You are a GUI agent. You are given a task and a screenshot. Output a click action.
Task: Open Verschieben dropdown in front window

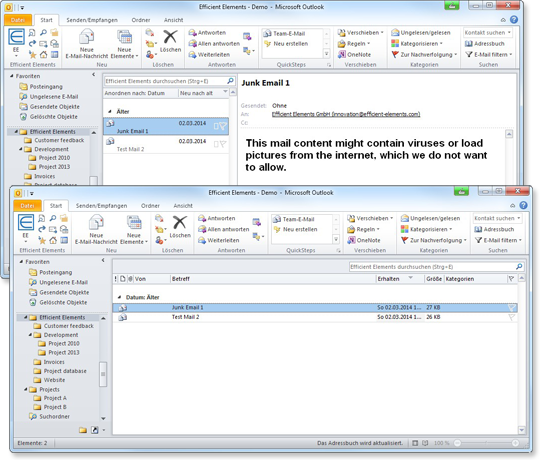point(370,218)
